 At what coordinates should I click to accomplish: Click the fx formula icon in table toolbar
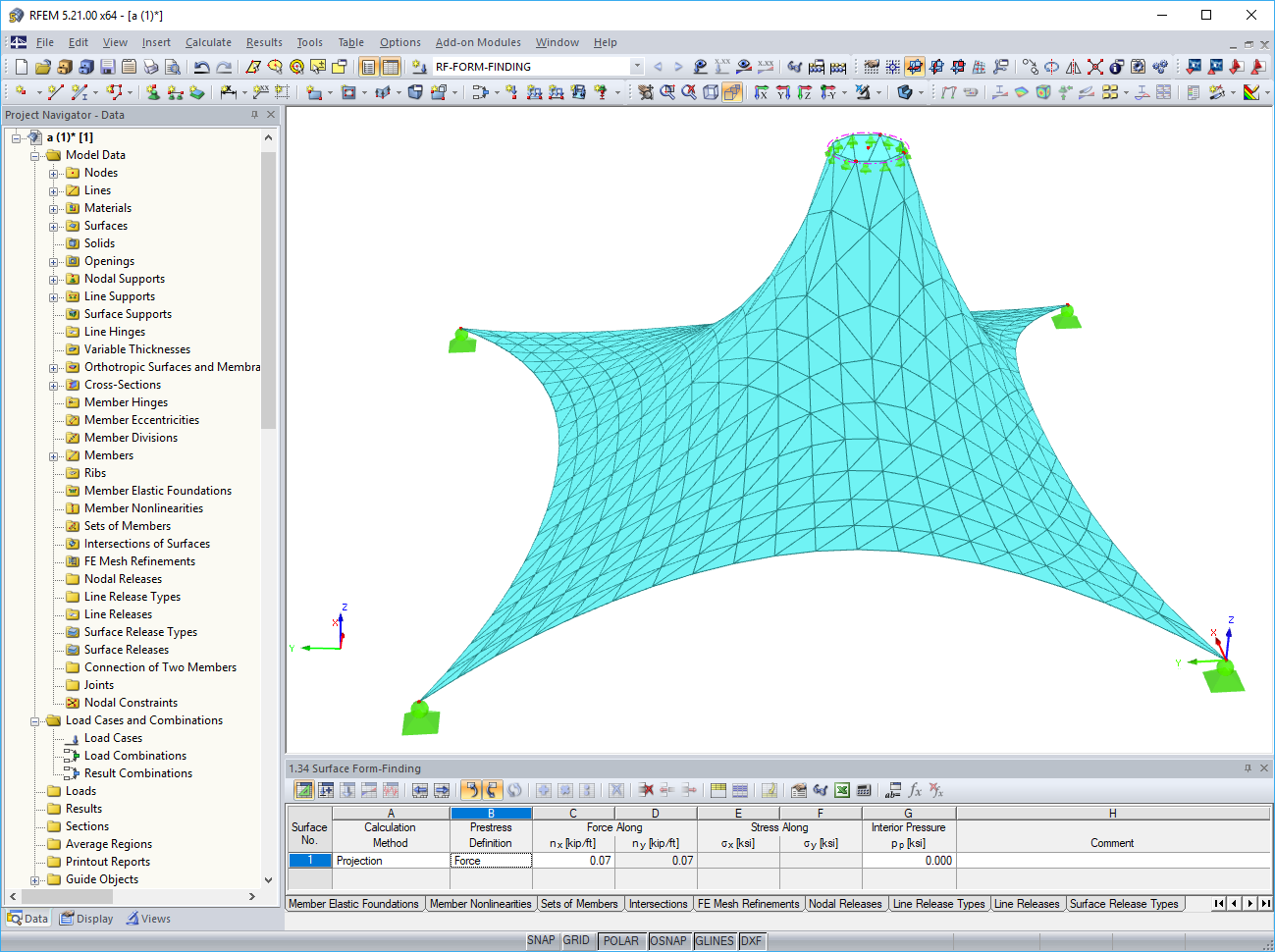pos(915,790)
